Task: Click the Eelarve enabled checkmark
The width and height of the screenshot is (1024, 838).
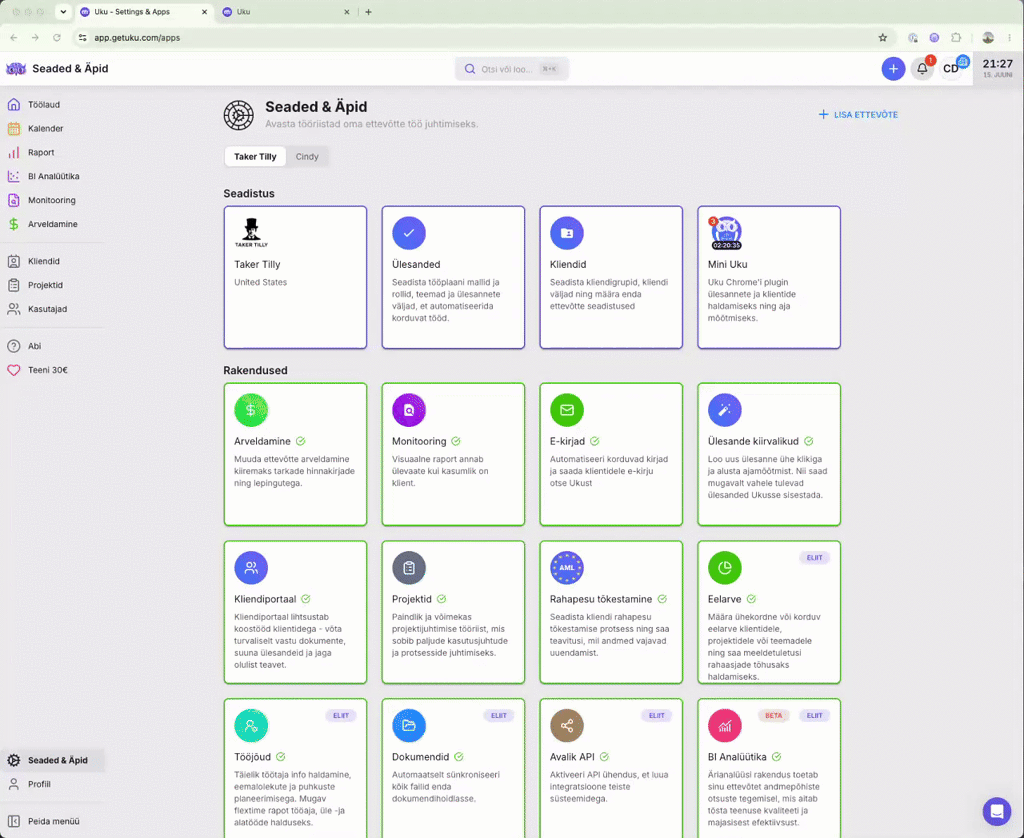Action: point(751,599)
